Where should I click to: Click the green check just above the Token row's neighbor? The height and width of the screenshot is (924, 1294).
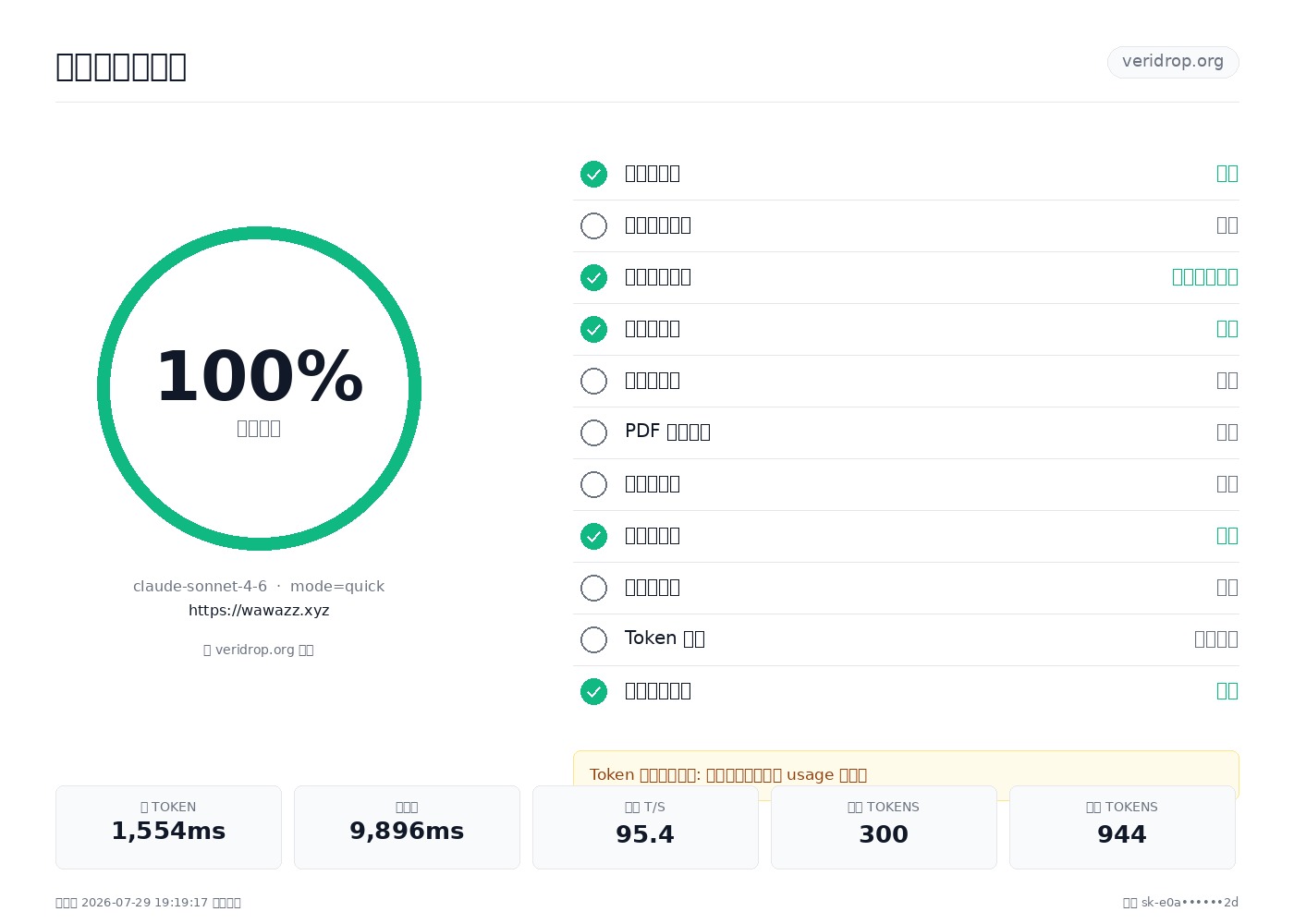point(593,536)
